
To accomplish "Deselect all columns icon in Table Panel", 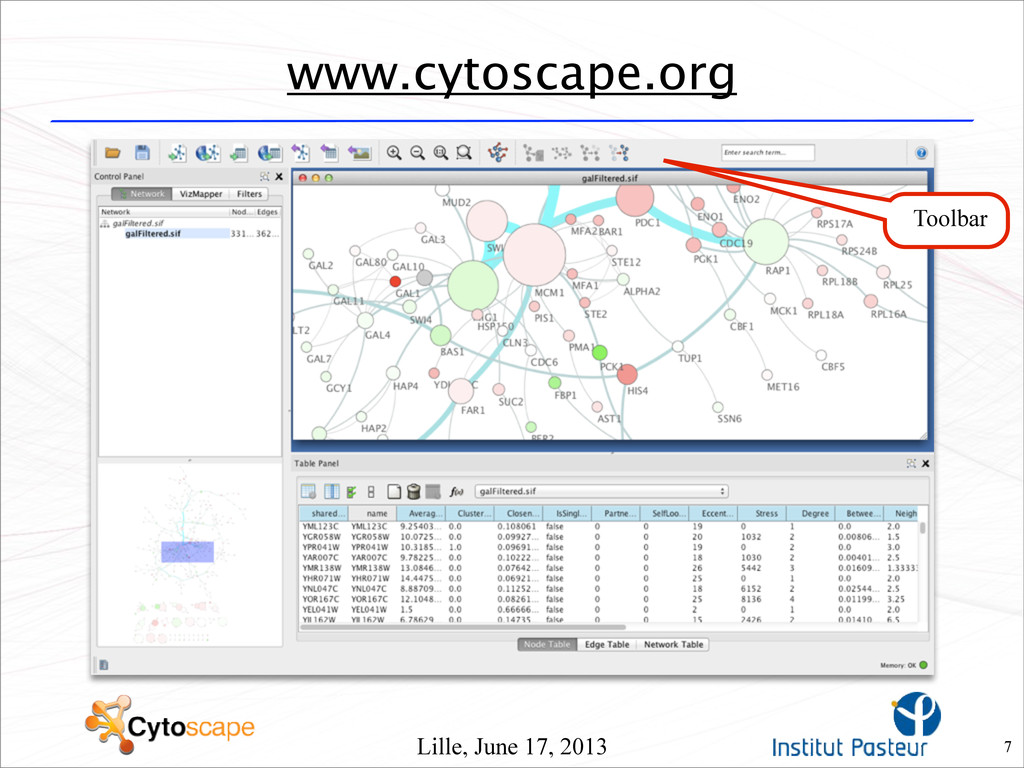I will (371, 492).
